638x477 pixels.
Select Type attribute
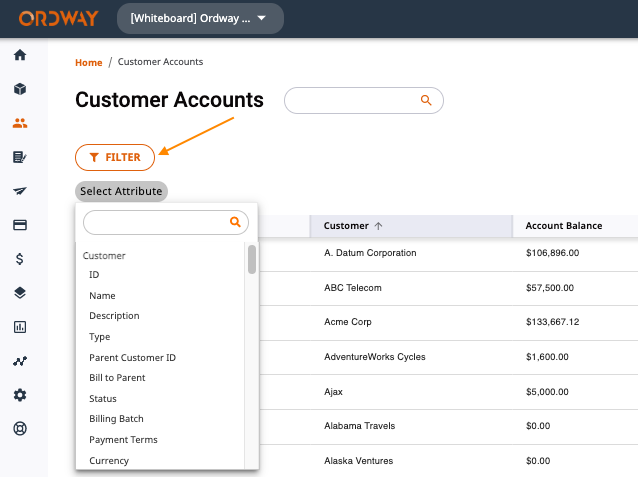pos(100,337)
